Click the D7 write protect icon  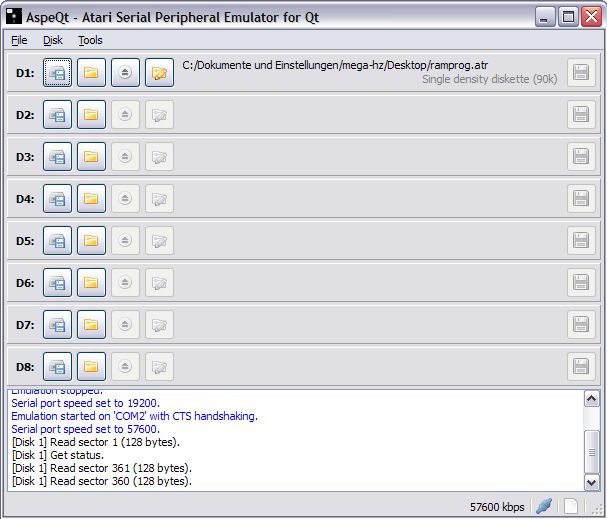pos(159,325)
